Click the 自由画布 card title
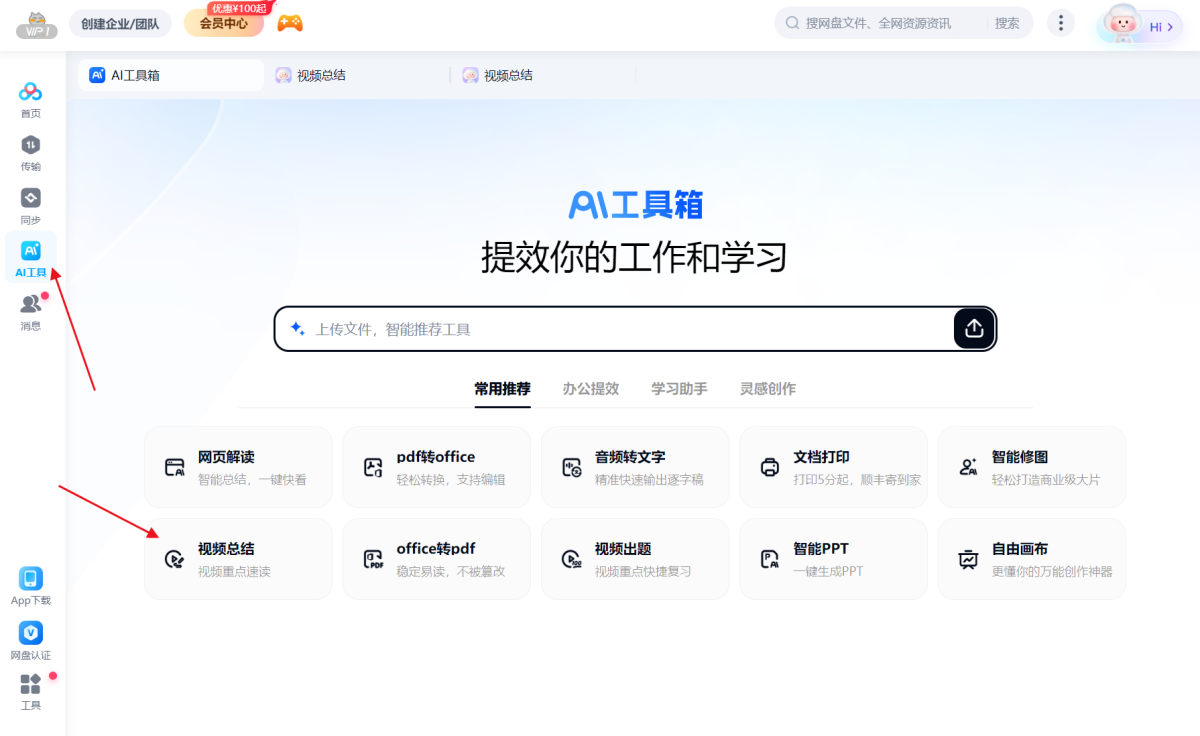 click(1020, 549)
